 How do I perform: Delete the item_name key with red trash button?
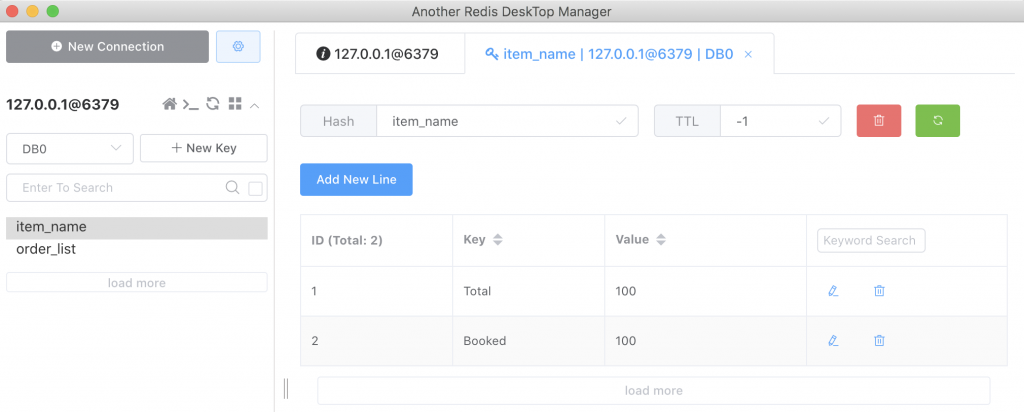click(x=879, y=121)
